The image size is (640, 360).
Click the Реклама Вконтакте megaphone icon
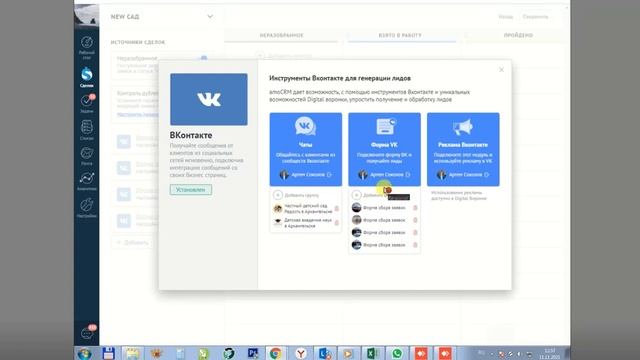click(x=463, y=127)
